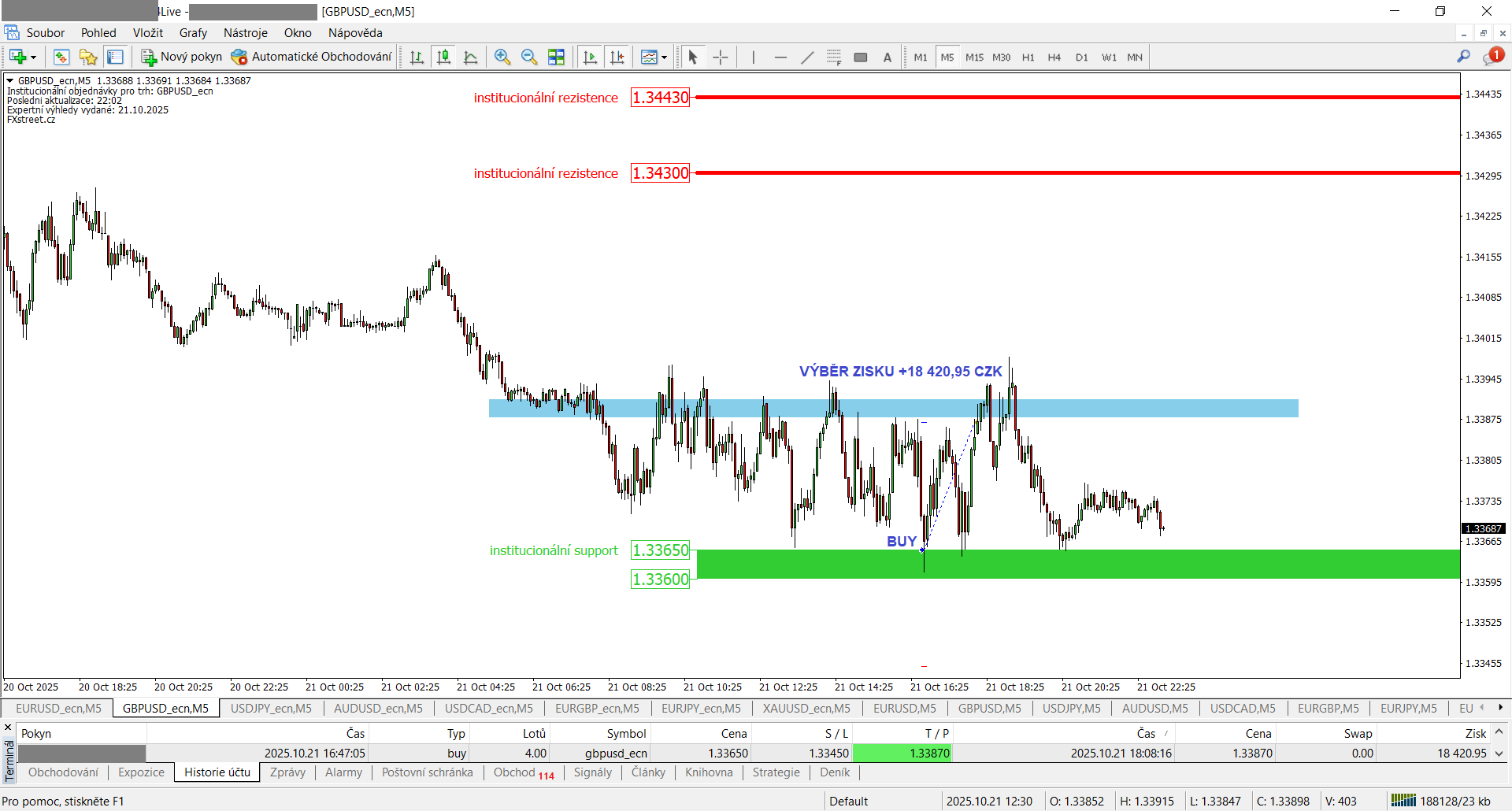Image resolution: width=1512 pixels, height=811 pixels.
Task: Select the crosshair tool
Action: click(720, 57)
